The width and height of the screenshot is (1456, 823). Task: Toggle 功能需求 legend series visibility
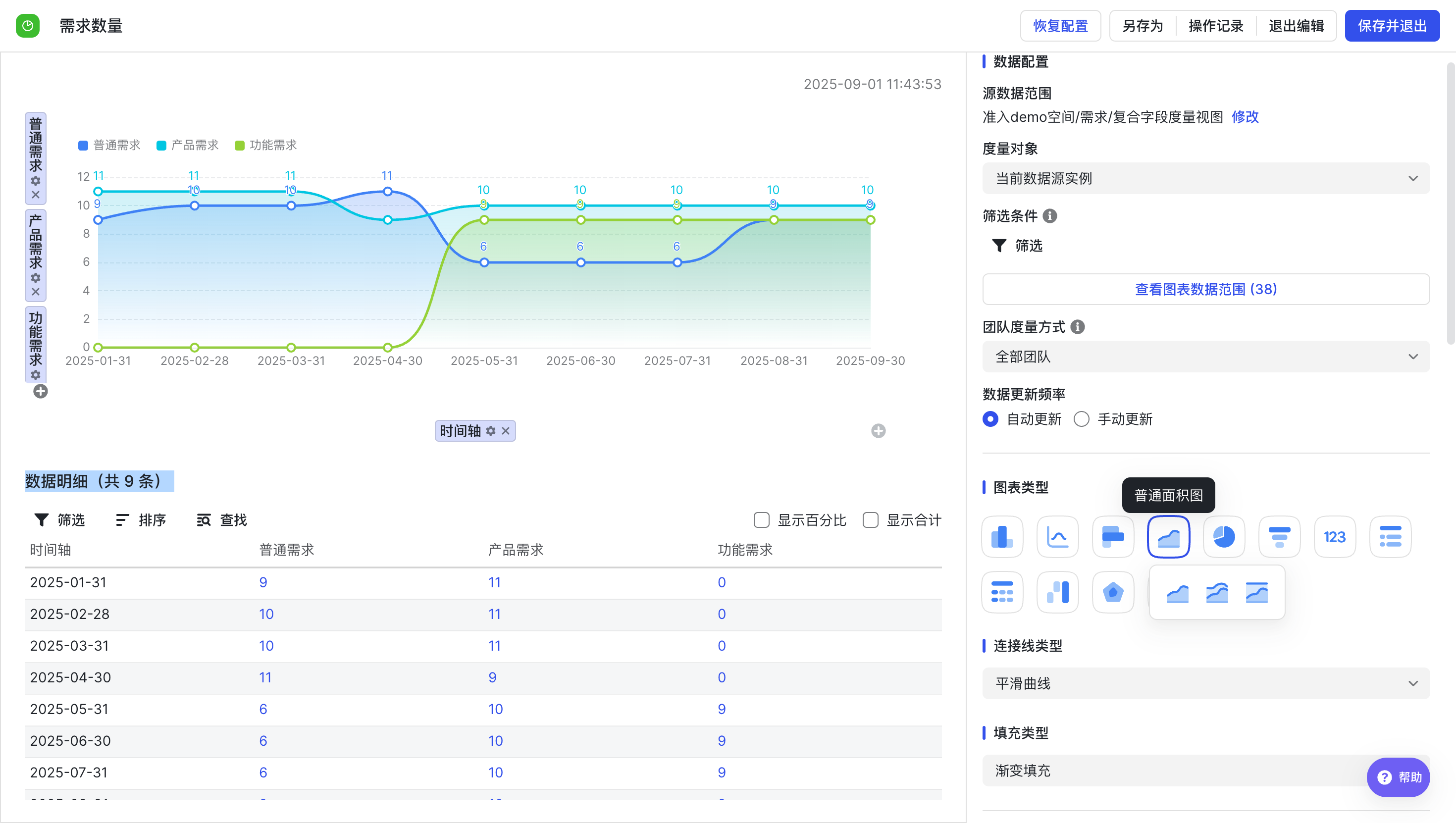[x=265, y=145]
